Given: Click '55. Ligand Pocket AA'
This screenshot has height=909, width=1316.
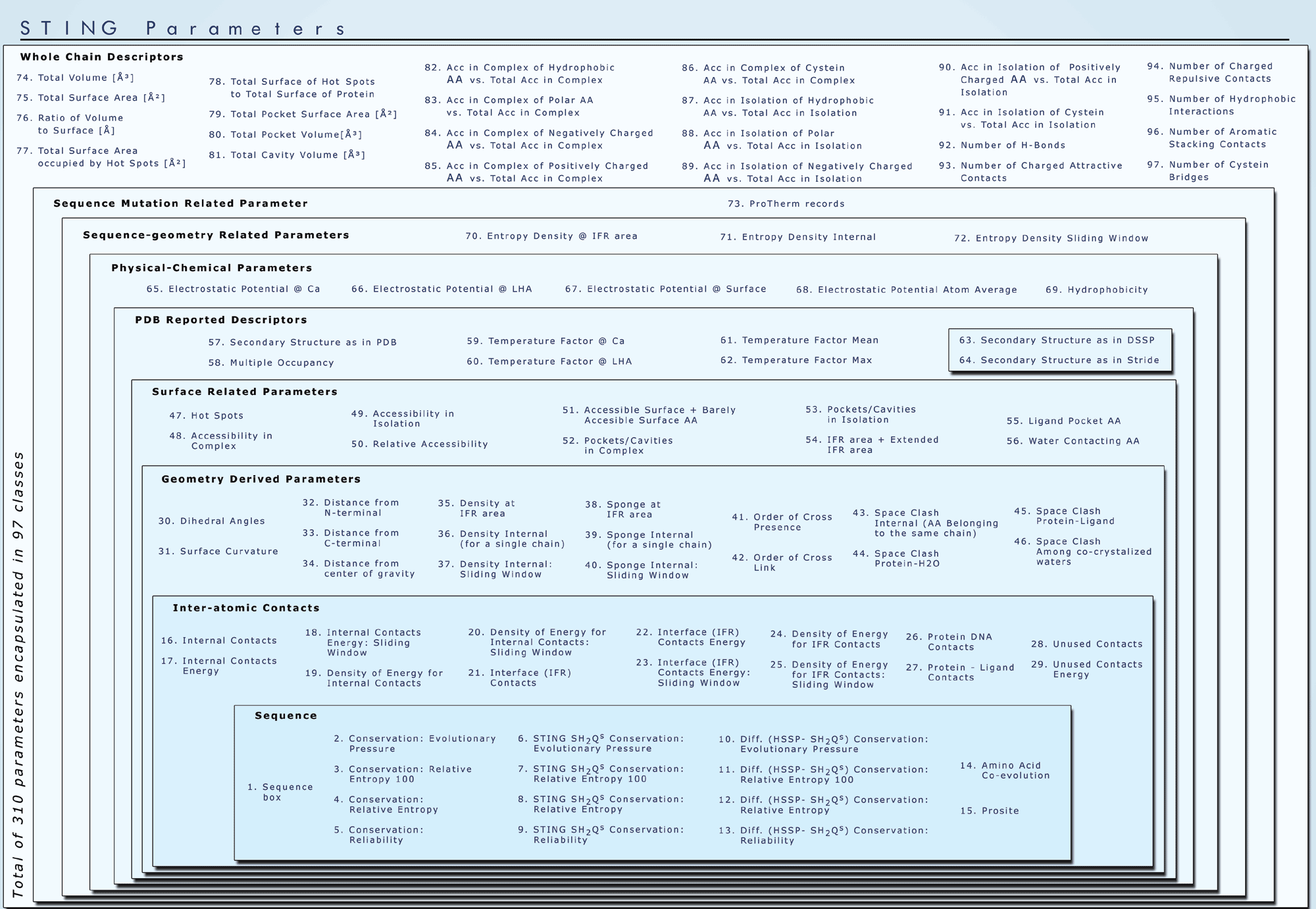Looking at the screenshot, I should [1064, 421].
